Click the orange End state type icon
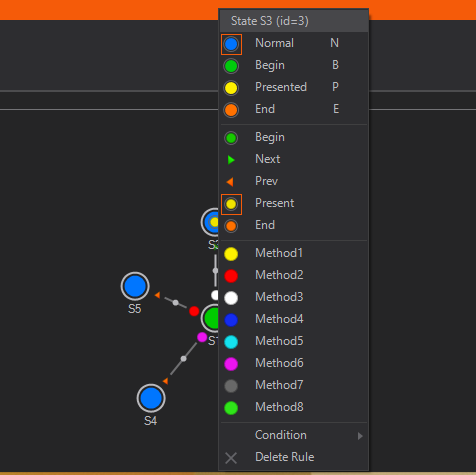The image size is (476, 475). point(231,110)
